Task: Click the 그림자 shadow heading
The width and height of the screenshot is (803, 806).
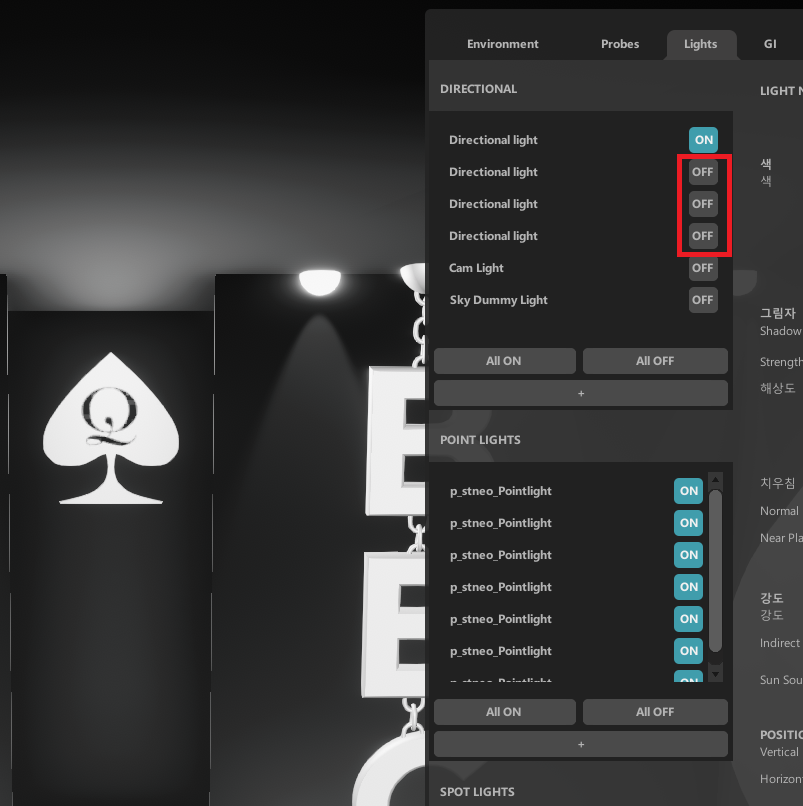Action: point(778,313)
